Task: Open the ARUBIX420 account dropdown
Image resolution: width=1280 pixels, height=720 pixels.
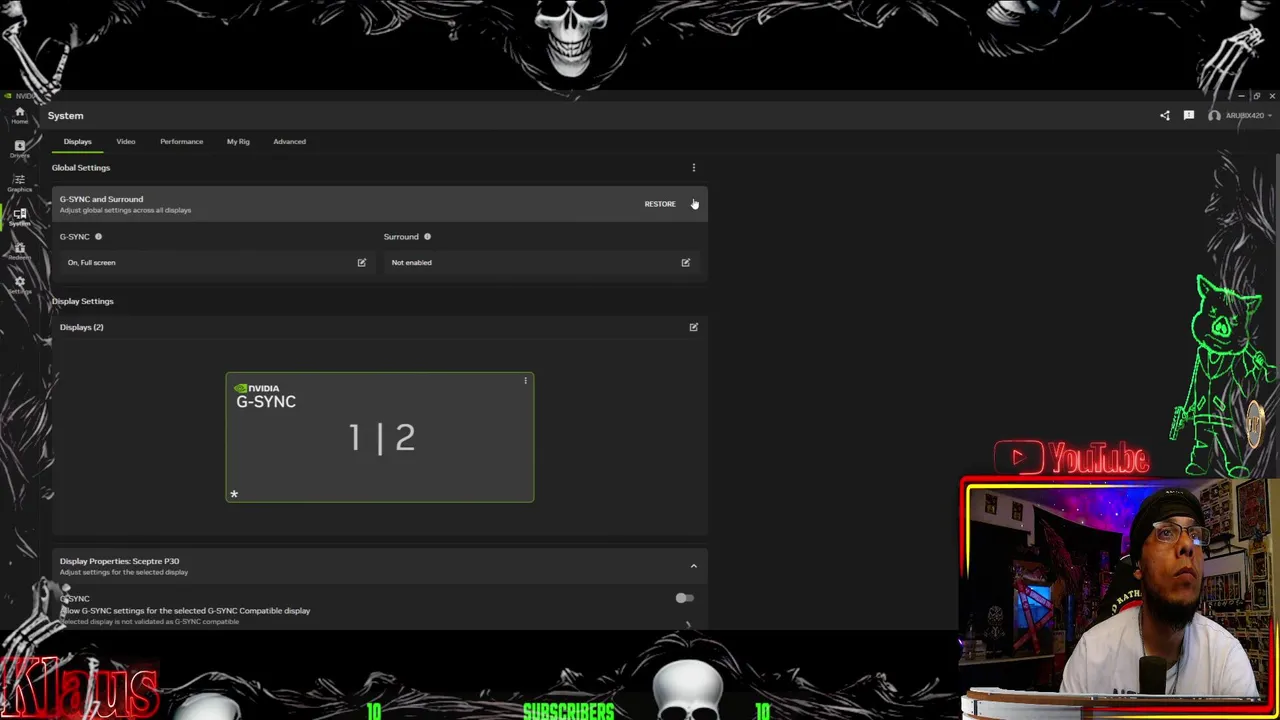Action: click(x=1248, y=116)
